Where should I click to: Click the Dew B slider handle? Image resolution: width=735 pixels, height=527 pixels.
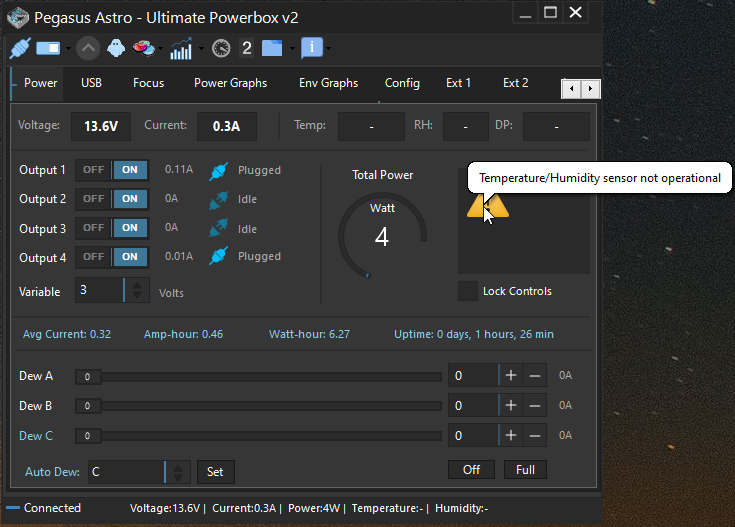click(88, 406)
